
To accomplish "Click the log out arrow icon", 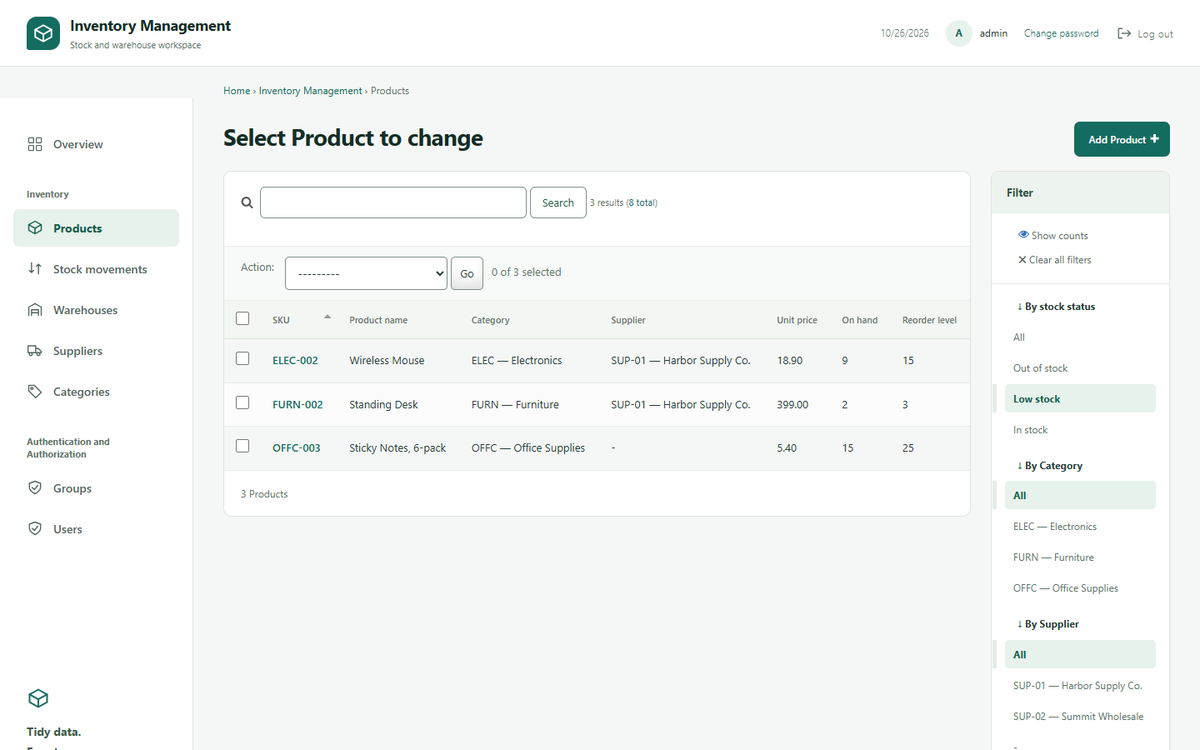I will click(x=1124, y=34).
